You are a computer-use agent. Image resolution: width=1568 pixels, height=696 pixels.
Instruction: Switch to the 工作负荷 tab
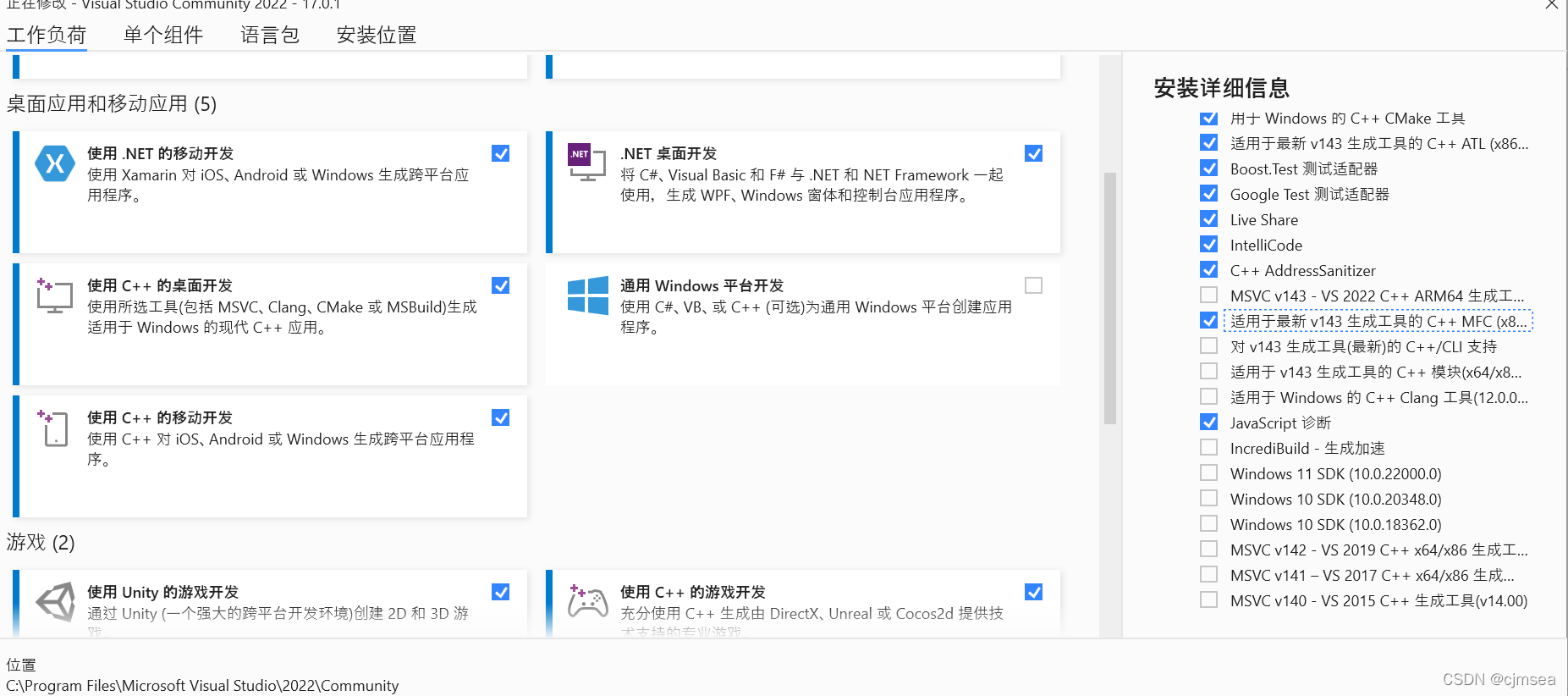(47, 35)
